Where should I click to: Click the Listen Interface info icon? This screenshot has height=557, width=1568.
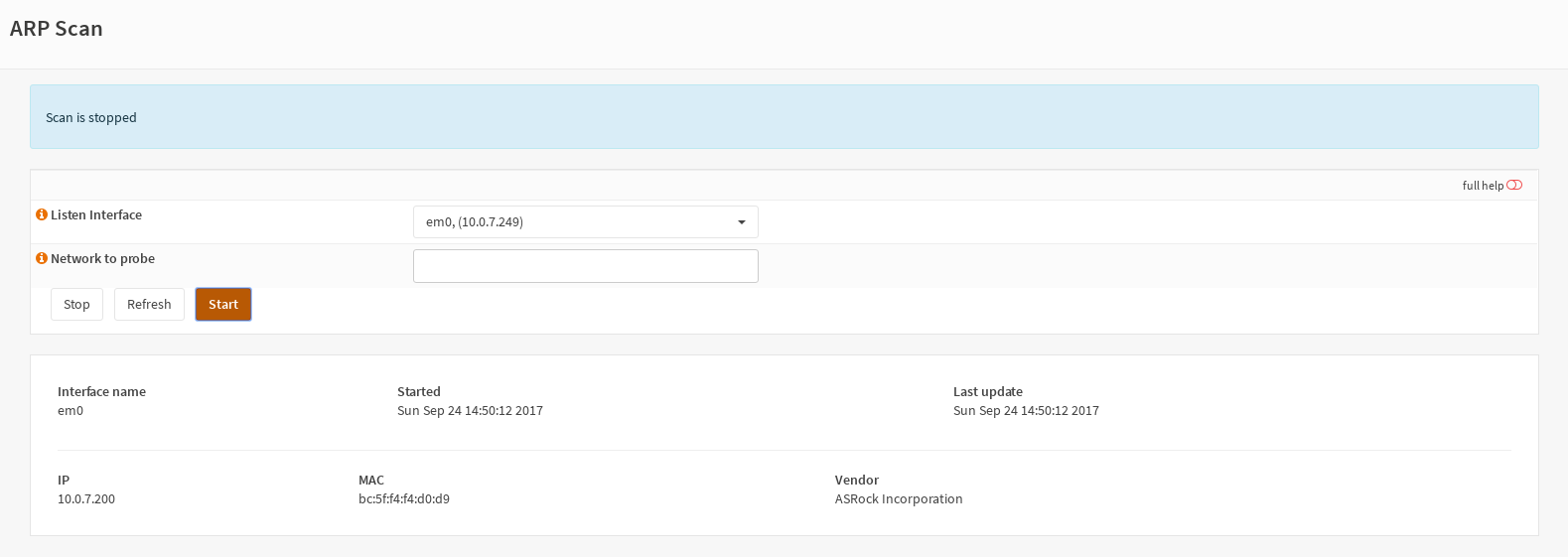(x=42, y=214)
